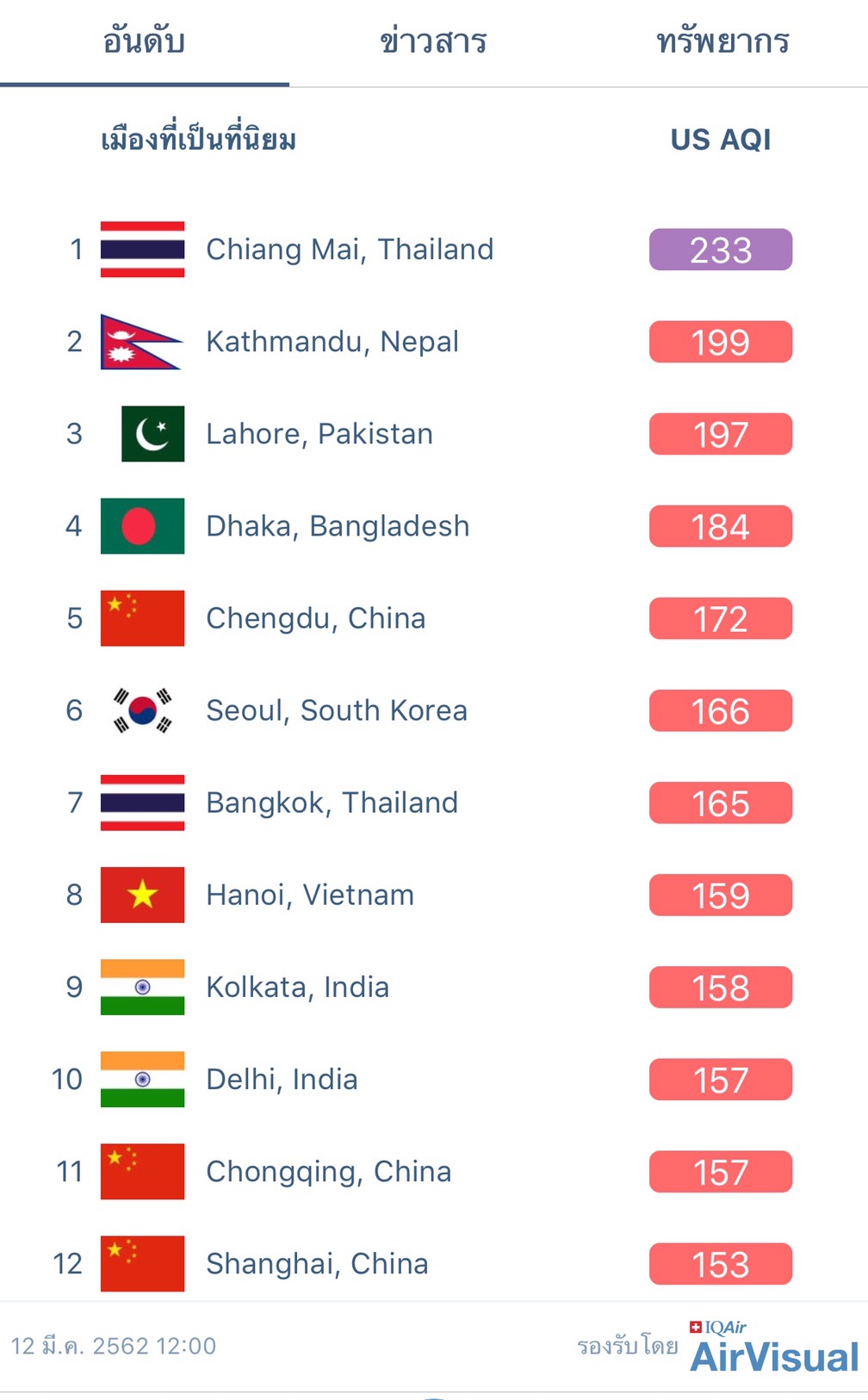Open the IQAir AirVisual logo link

tap(774, 1347)
